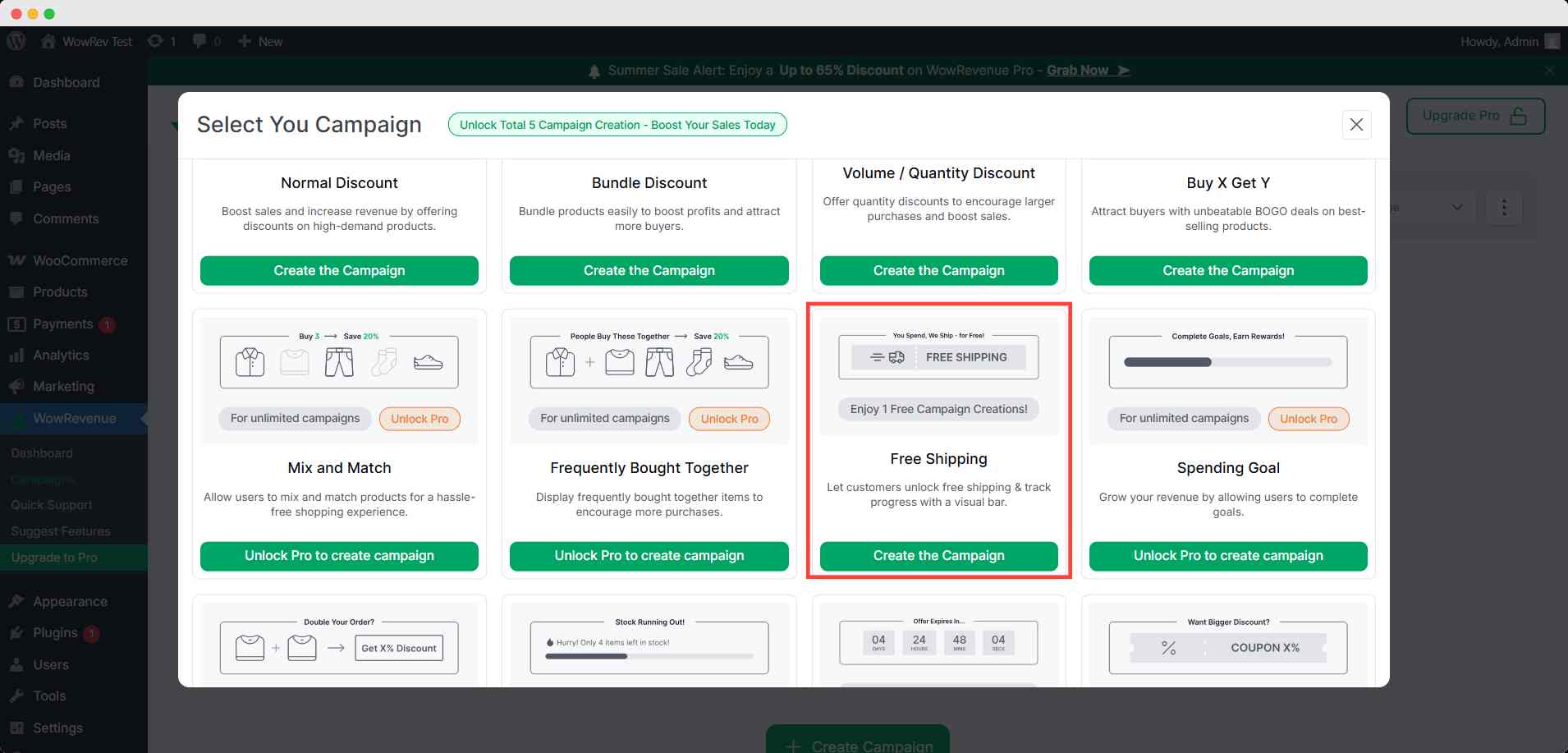Viewport: 1568px width, 753px height.
Task: Click the COUPON X% preview image
Action: (1227, 648)
